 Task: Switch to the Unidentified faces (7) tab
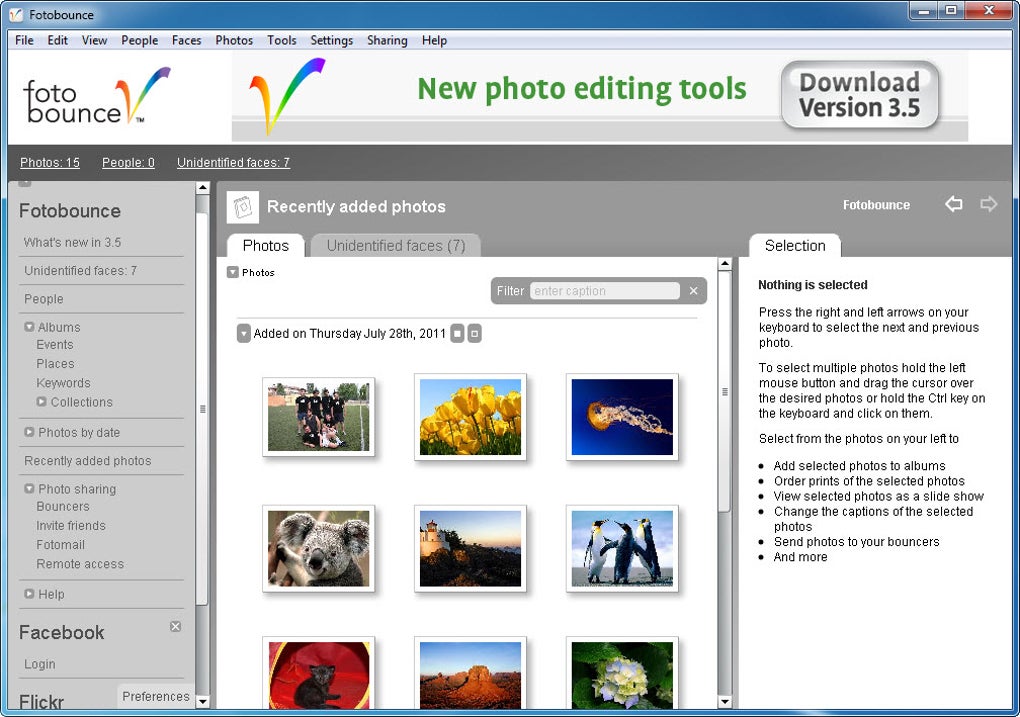396,246
